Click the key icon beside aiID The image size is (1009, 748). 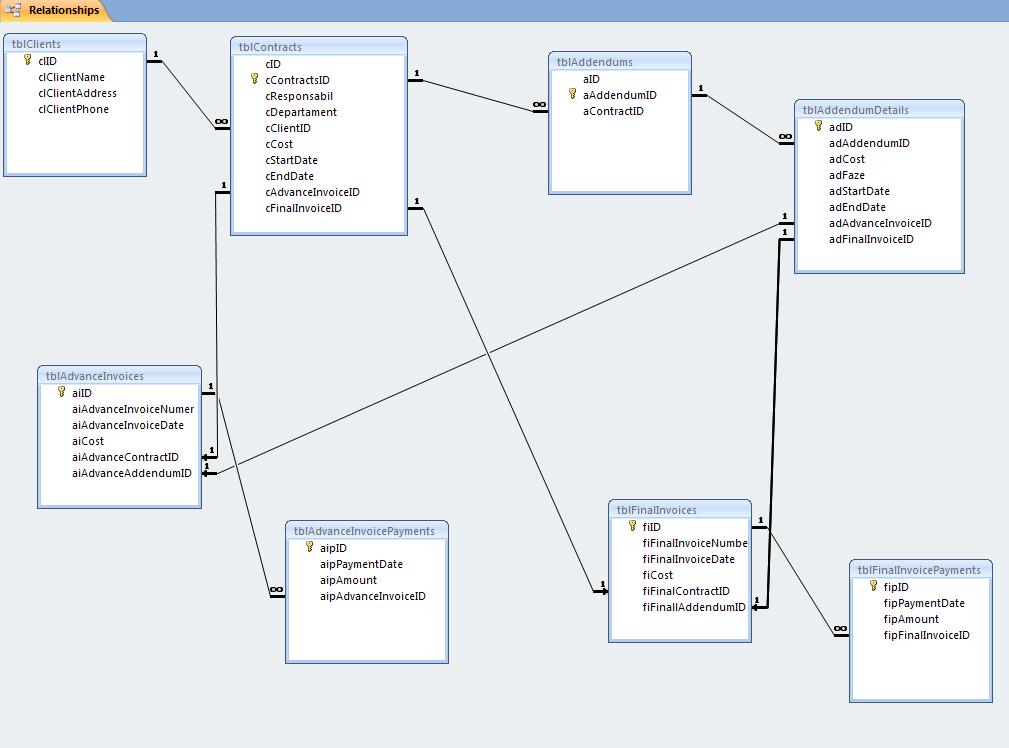tap(61, 392)
